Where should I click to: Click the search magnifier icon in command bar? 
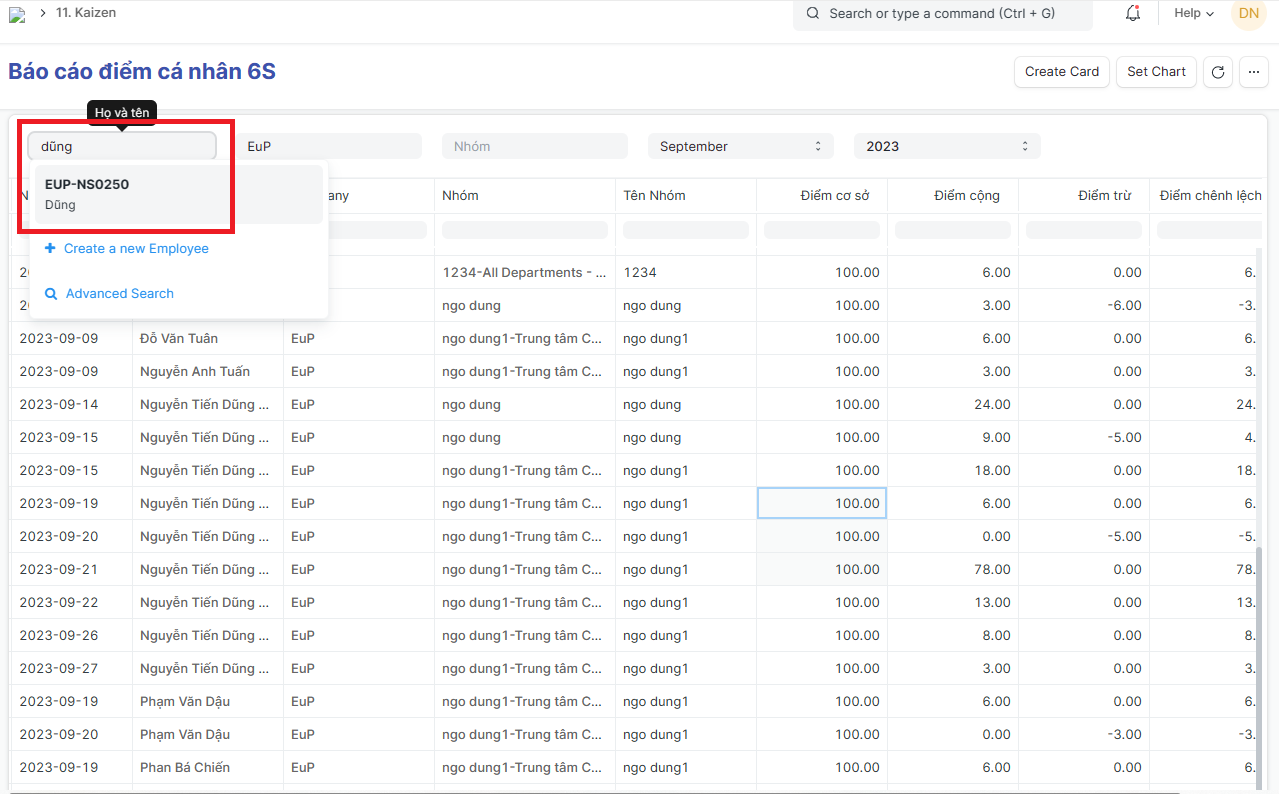pyautogui.click(x=812, y=14)
